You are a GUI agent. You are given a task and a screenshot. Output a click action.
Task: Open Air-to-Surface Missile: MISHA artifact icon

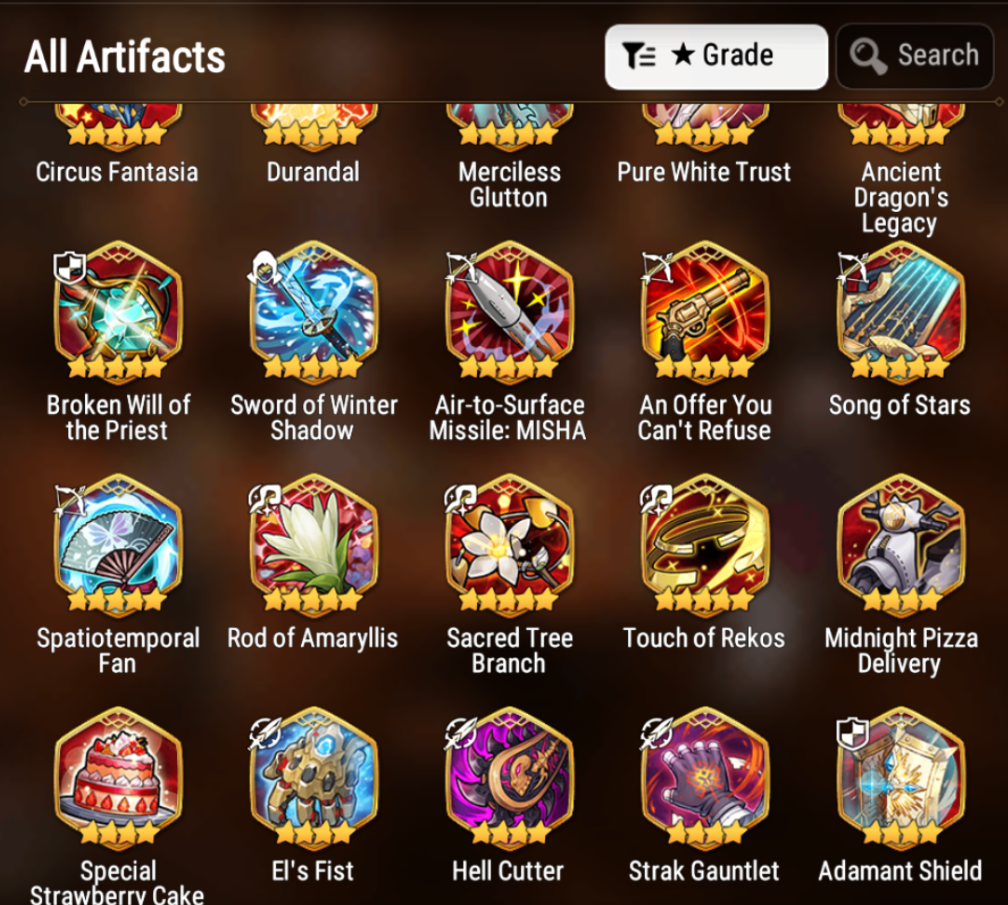(510, 310)
